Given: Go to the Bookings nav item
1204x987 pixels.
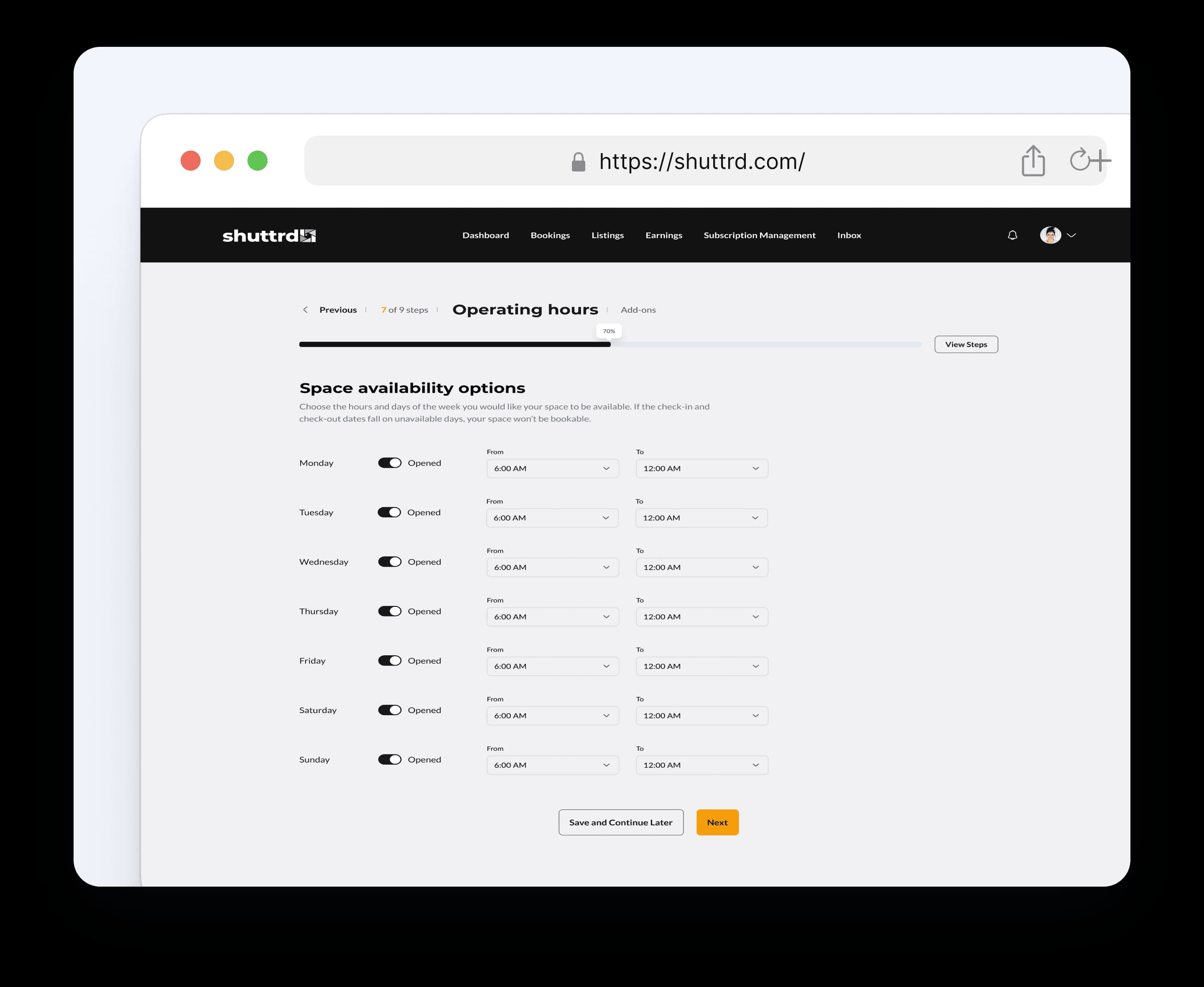Looking at the screenshot, I should point(550,235).
